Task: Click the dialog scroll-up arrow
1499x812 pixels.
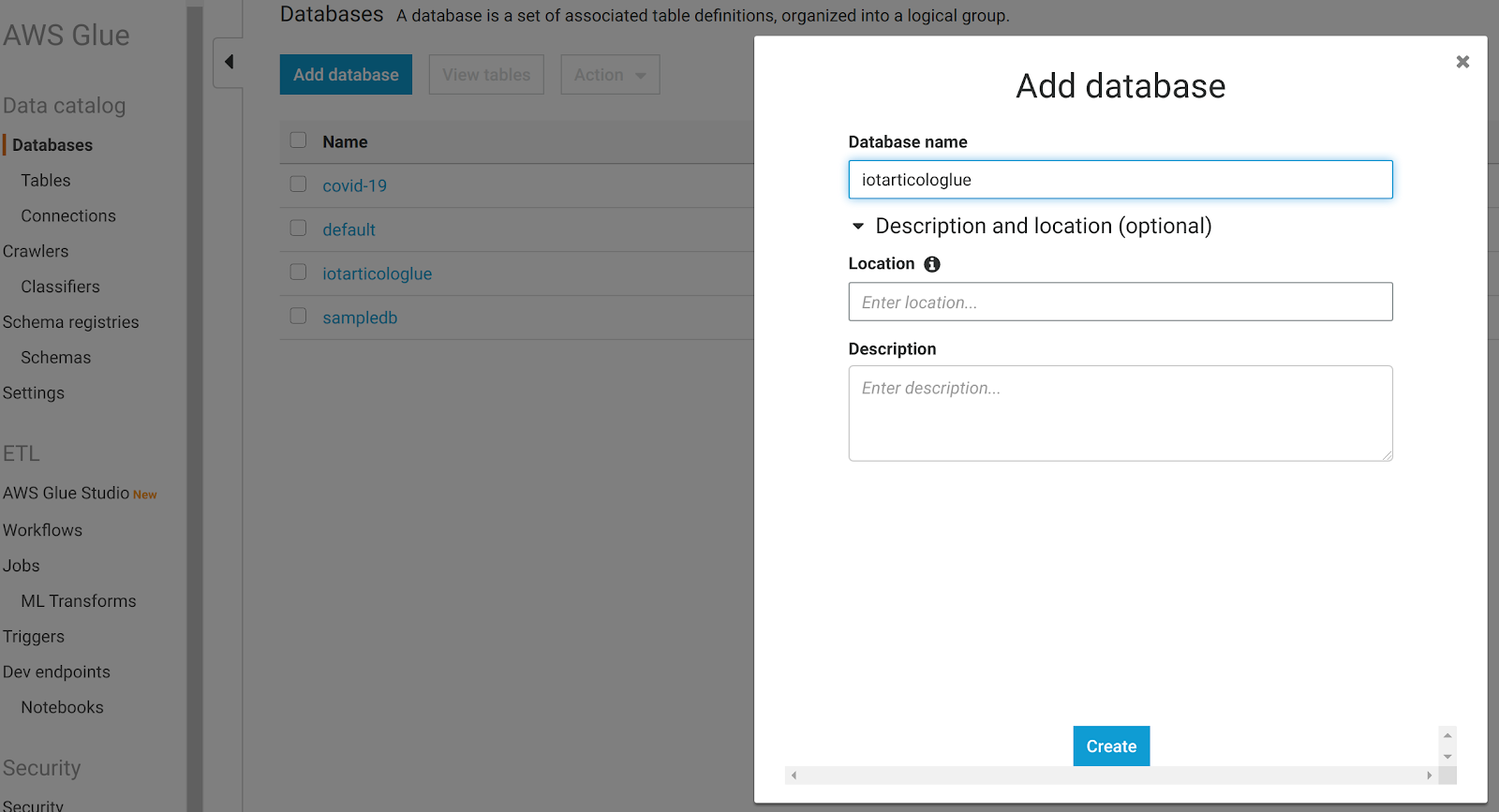Action: [1447, 735]
